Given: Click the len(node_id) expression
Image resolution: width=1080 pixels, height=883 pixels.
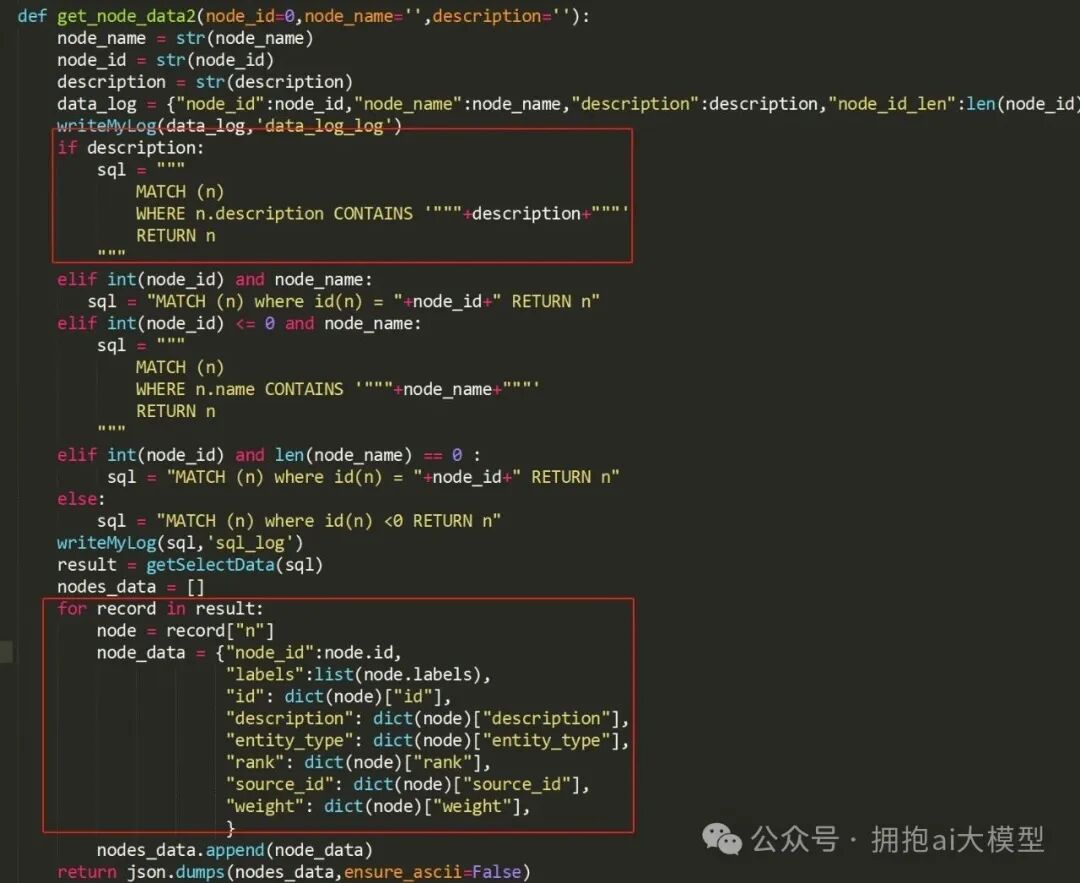Looking at the screenshot, I should [1020, 103].
